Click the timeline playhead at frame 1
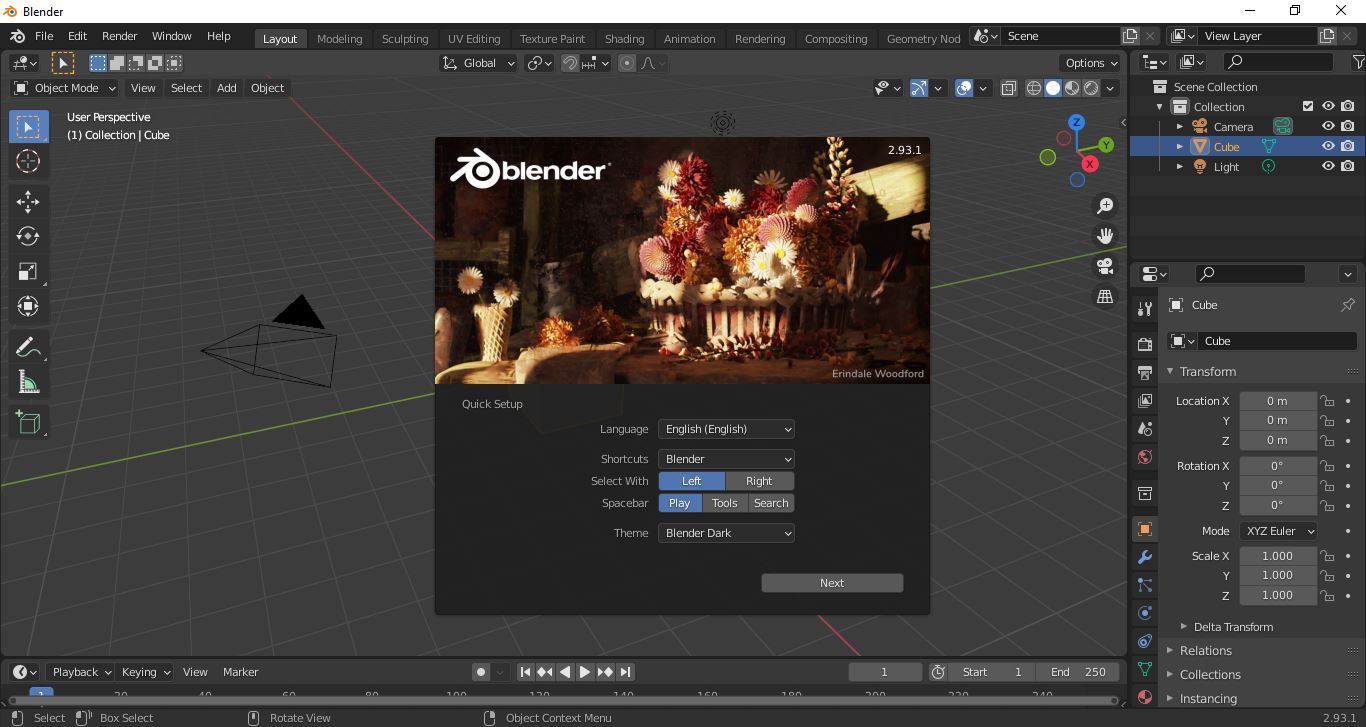 click(41, 694)
